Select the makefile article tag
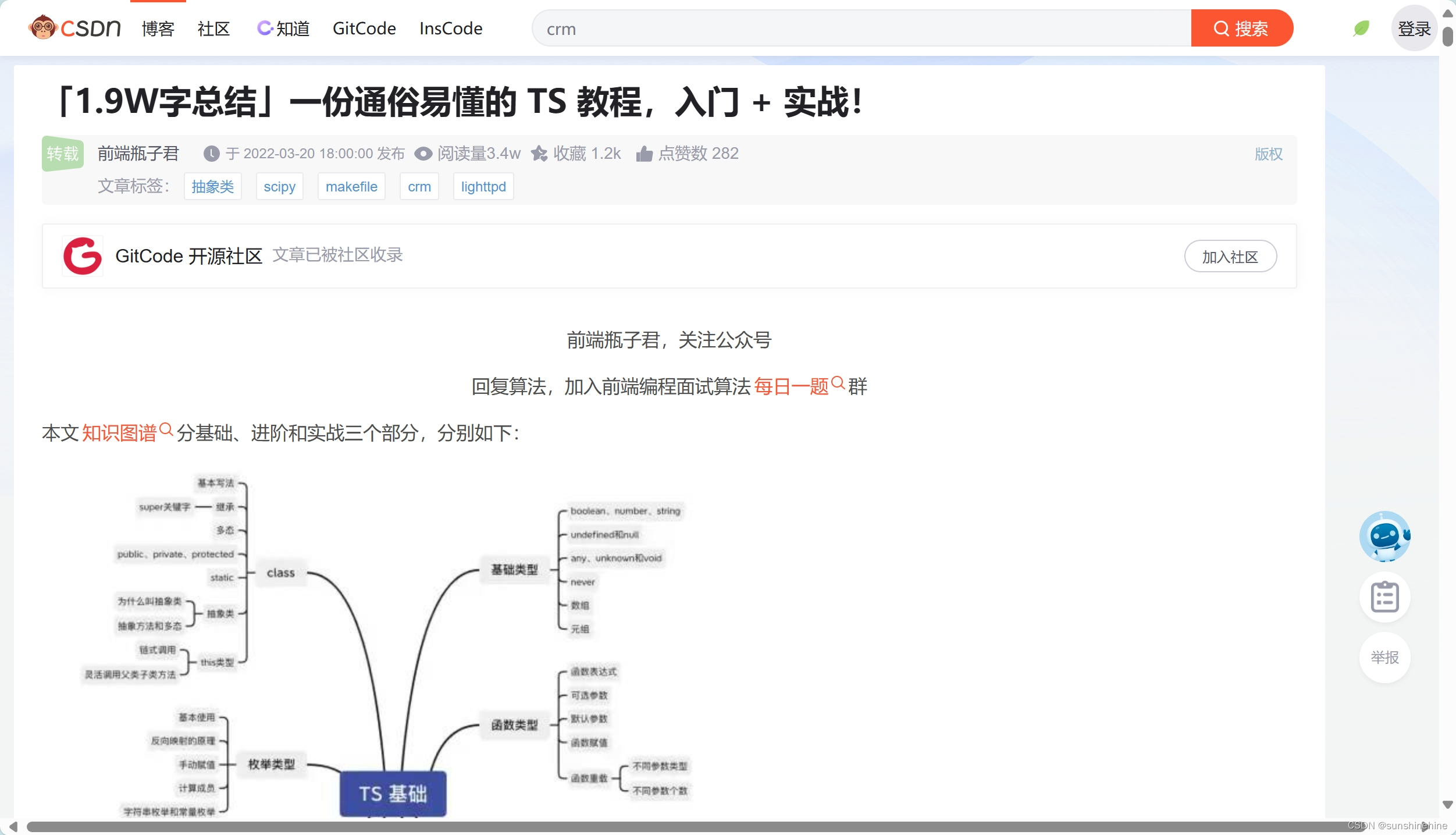The image size is (1456, 835). [351, 187]
